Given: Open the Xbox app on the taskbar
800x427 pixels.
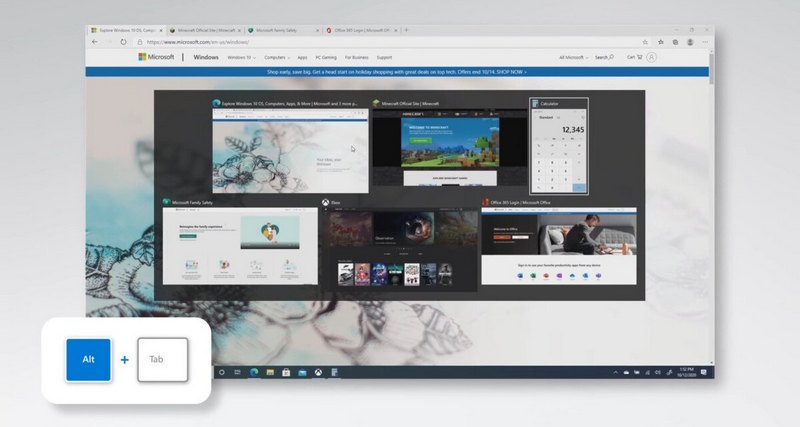Looking at the screenshot, I should coord(318,372).
